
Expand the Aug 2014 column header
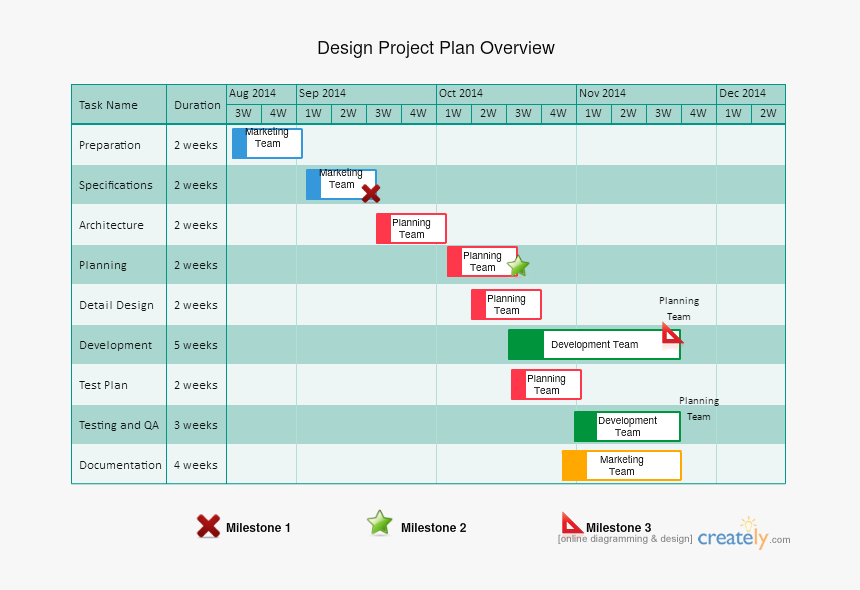pyautogui.click(x=259, y=93)
